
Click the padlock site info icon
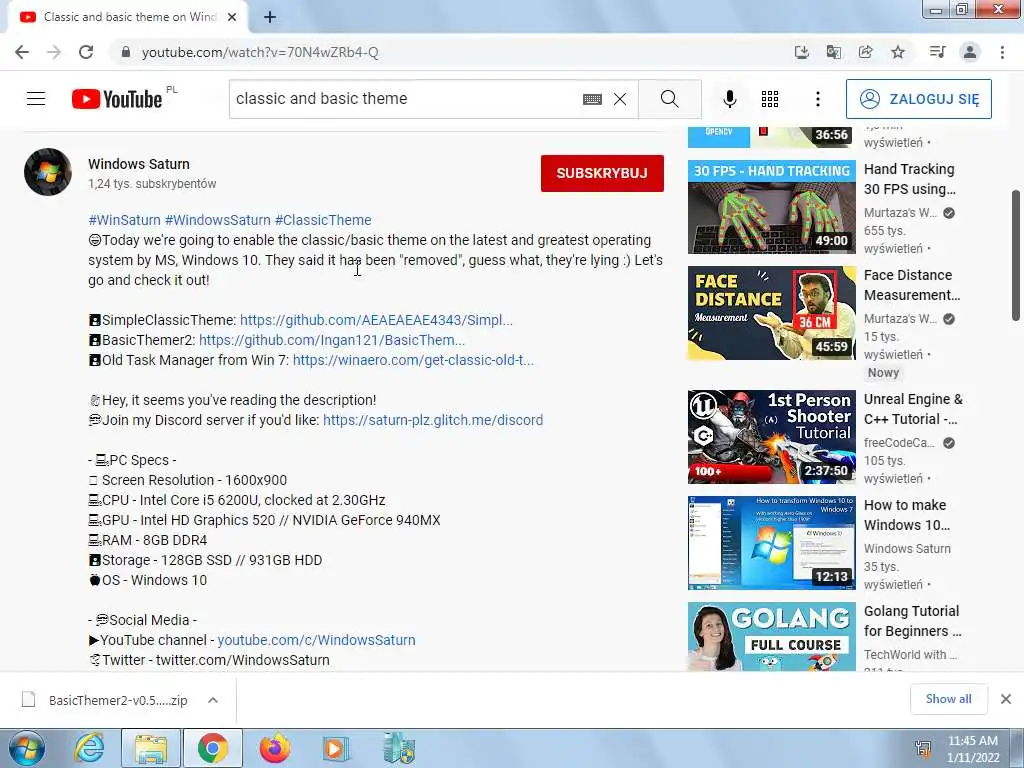click(126, 52)
